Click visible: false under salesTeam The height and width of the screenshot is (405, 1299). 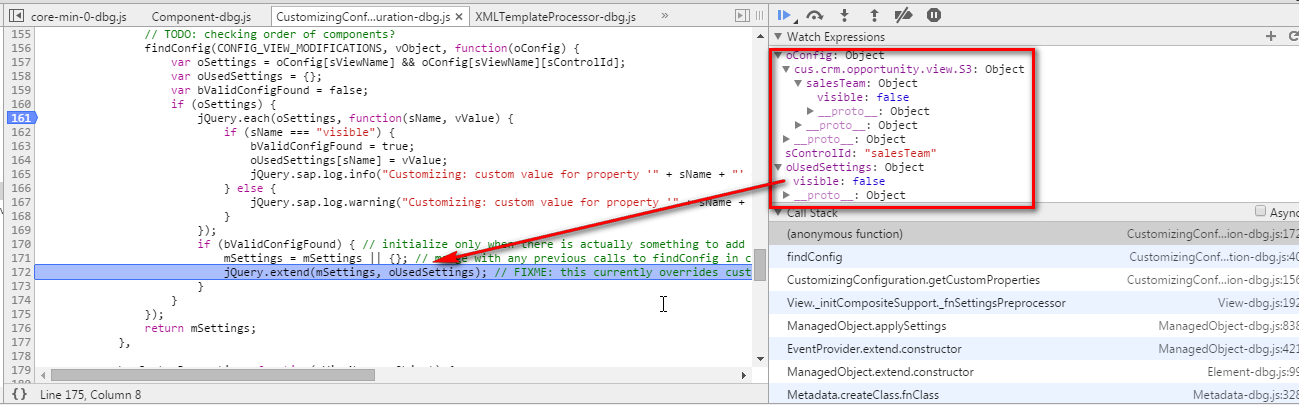click(863, 97)
